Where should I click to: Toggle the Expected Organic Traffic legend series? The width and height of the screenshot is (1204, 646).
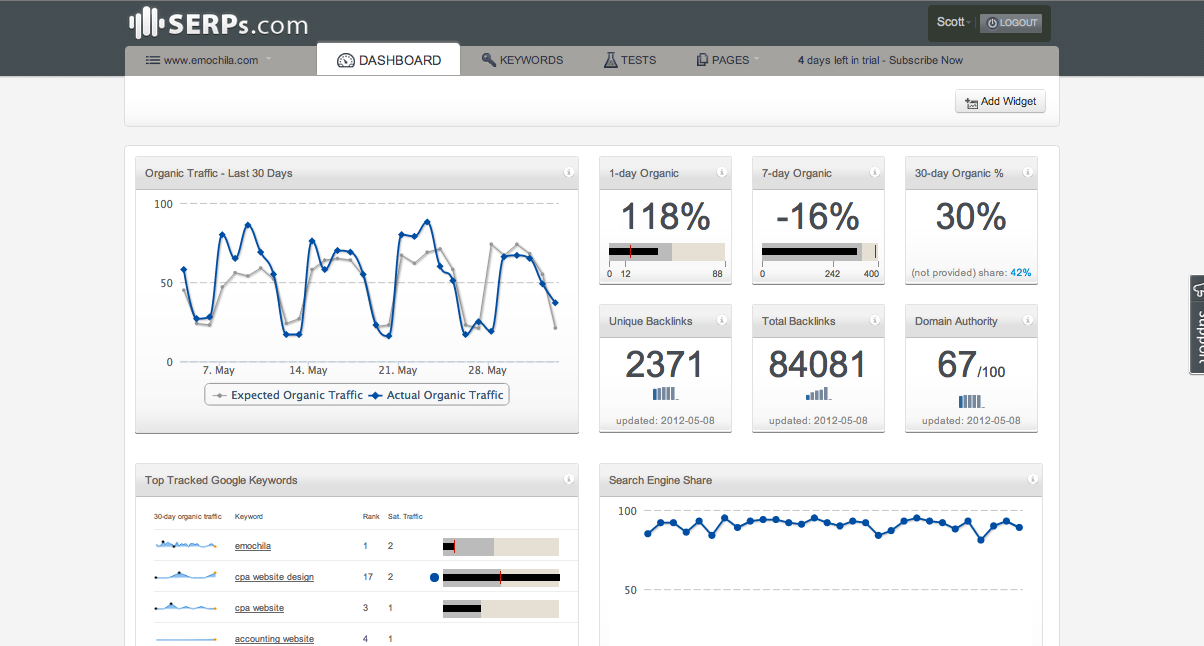click(x=287, y=395)
